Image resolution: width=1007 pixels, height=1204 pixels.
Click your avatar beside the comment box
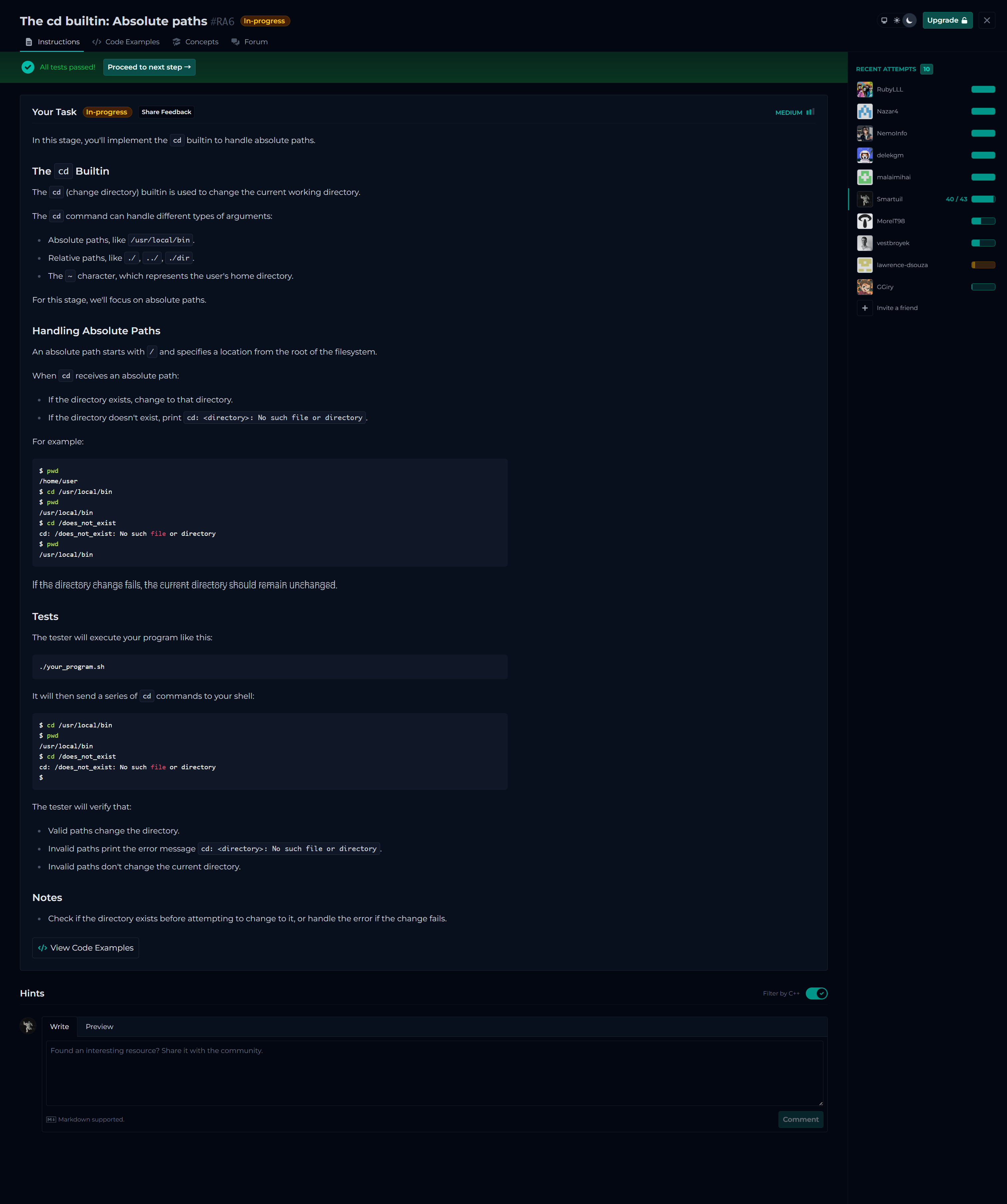(28, 1026)
